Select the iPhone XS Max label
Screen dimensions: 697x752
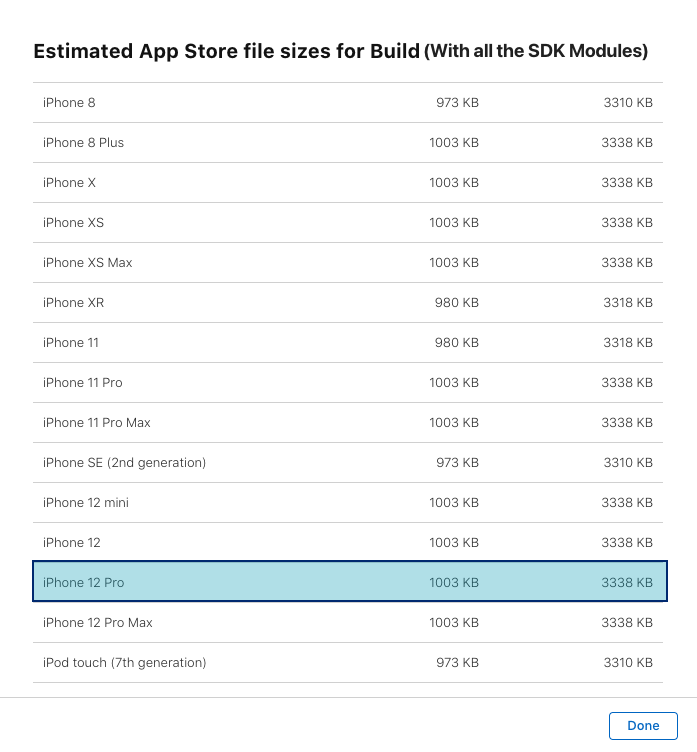pos(87,262)
